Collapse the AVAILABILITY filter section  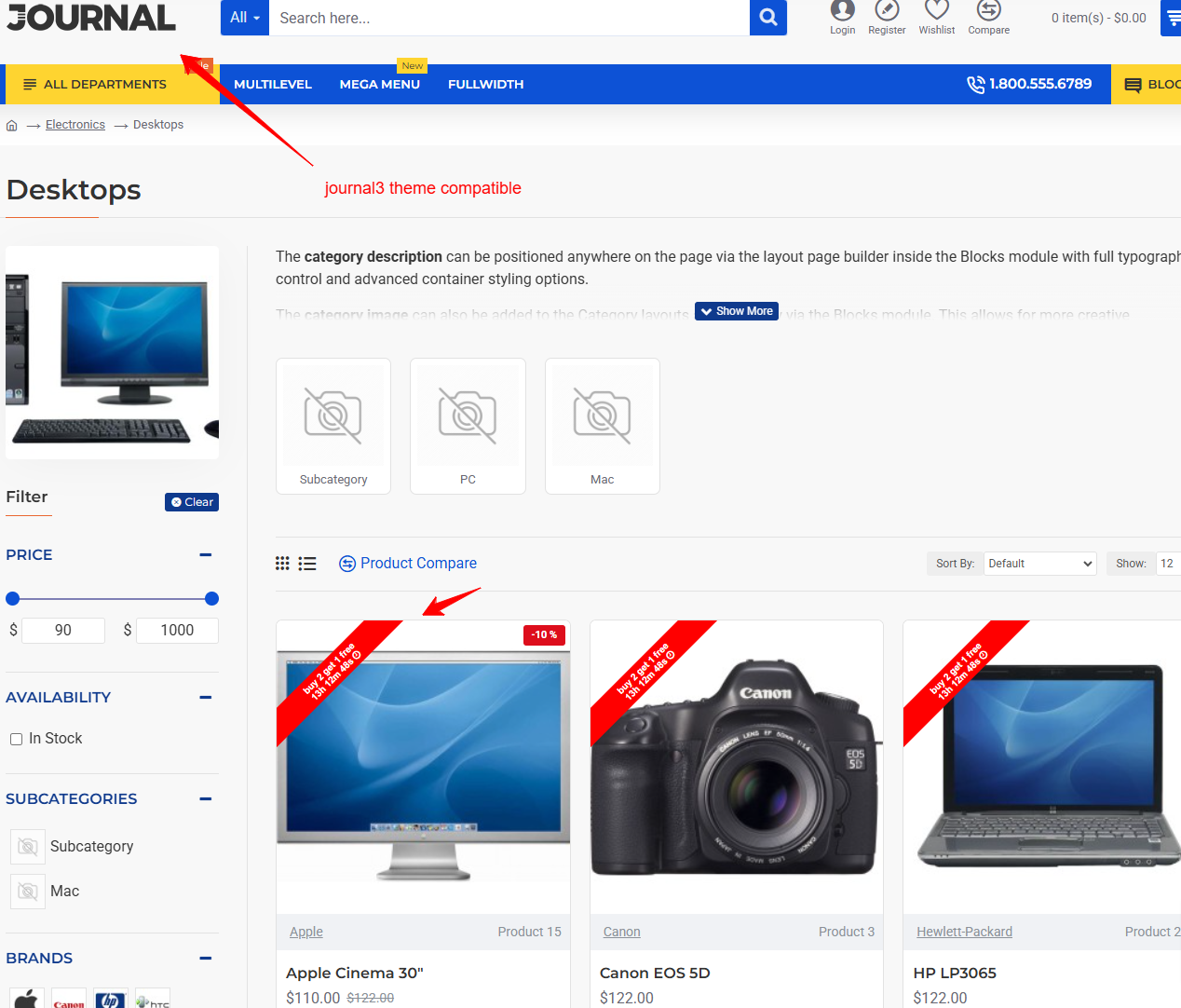tap(206, 697)
